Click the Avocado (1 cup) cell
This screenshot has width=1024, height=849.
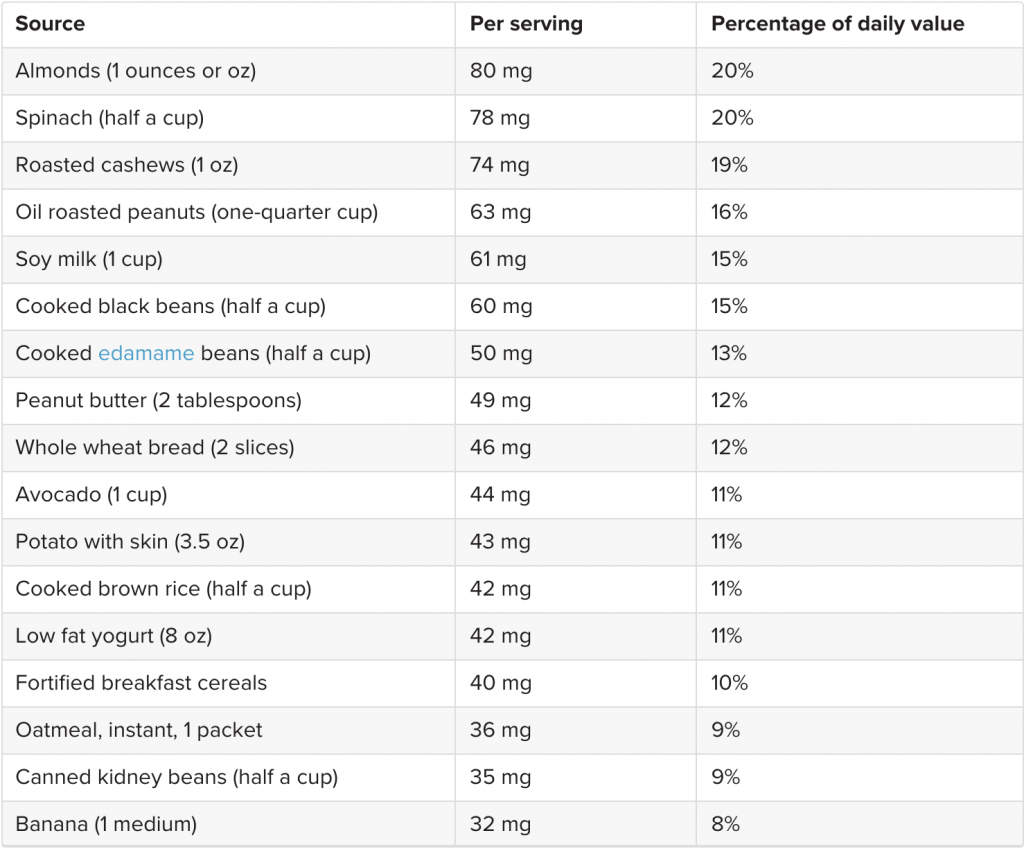[91, 495]
